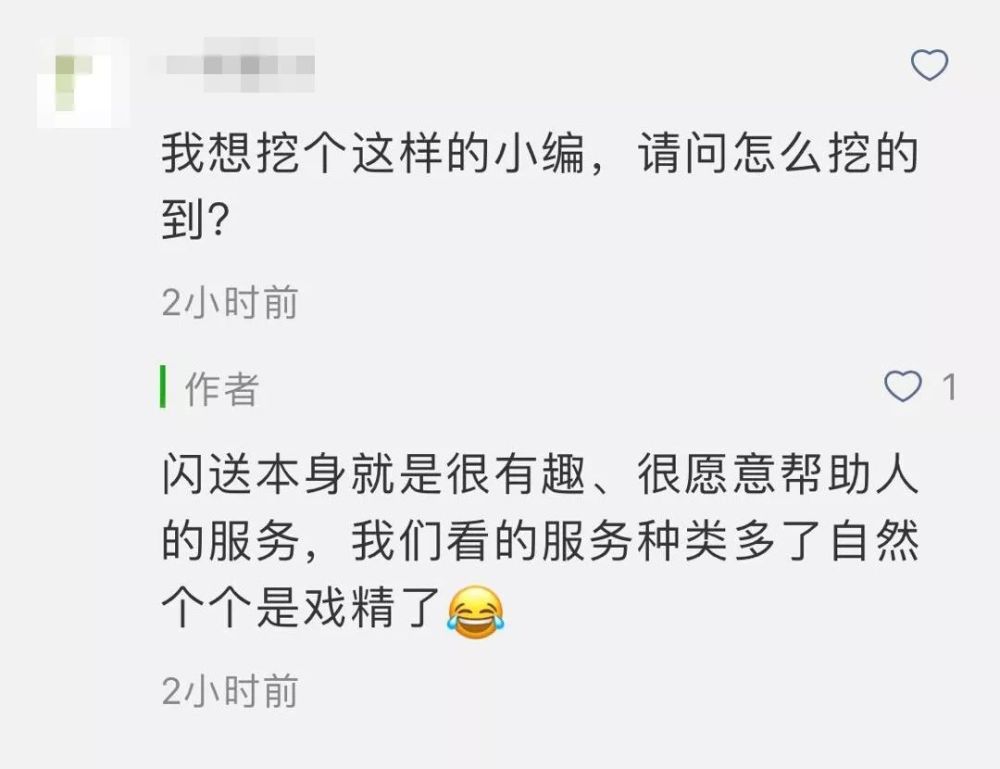
Task: Open the commenter's blurred avatar
Action: [x=83, y=83]
